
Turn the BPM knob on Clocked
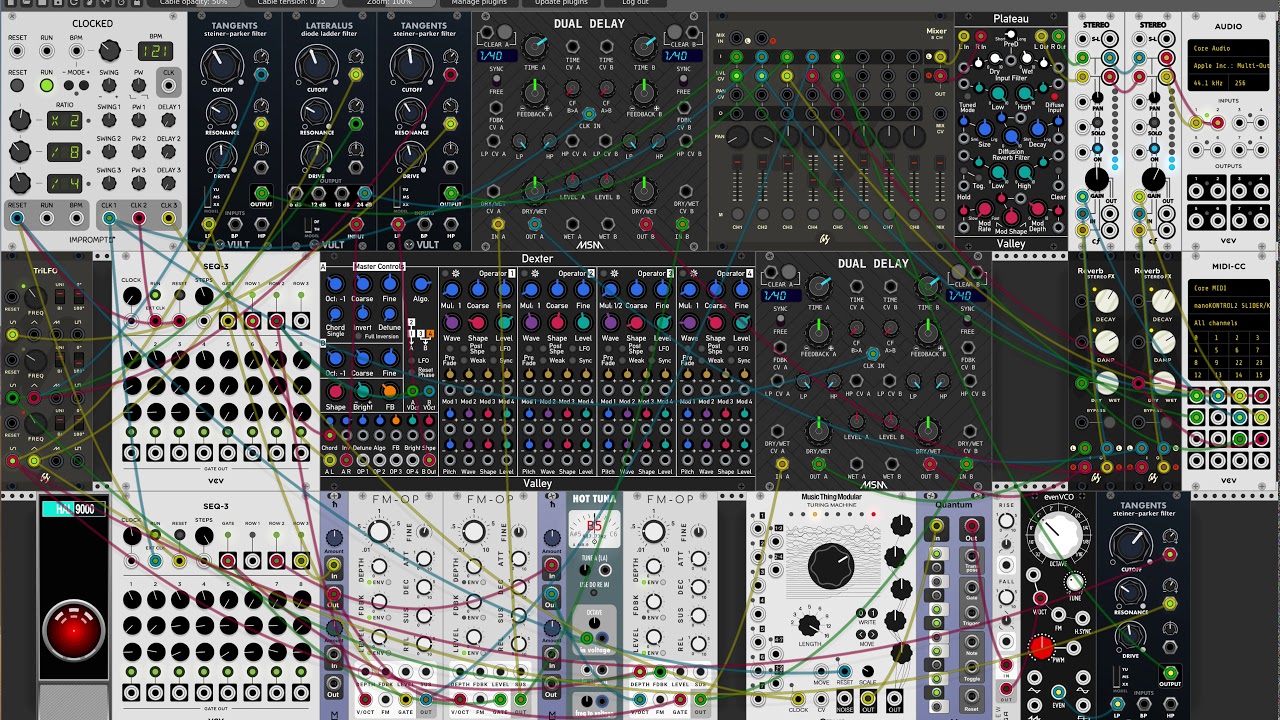[110, 51]
